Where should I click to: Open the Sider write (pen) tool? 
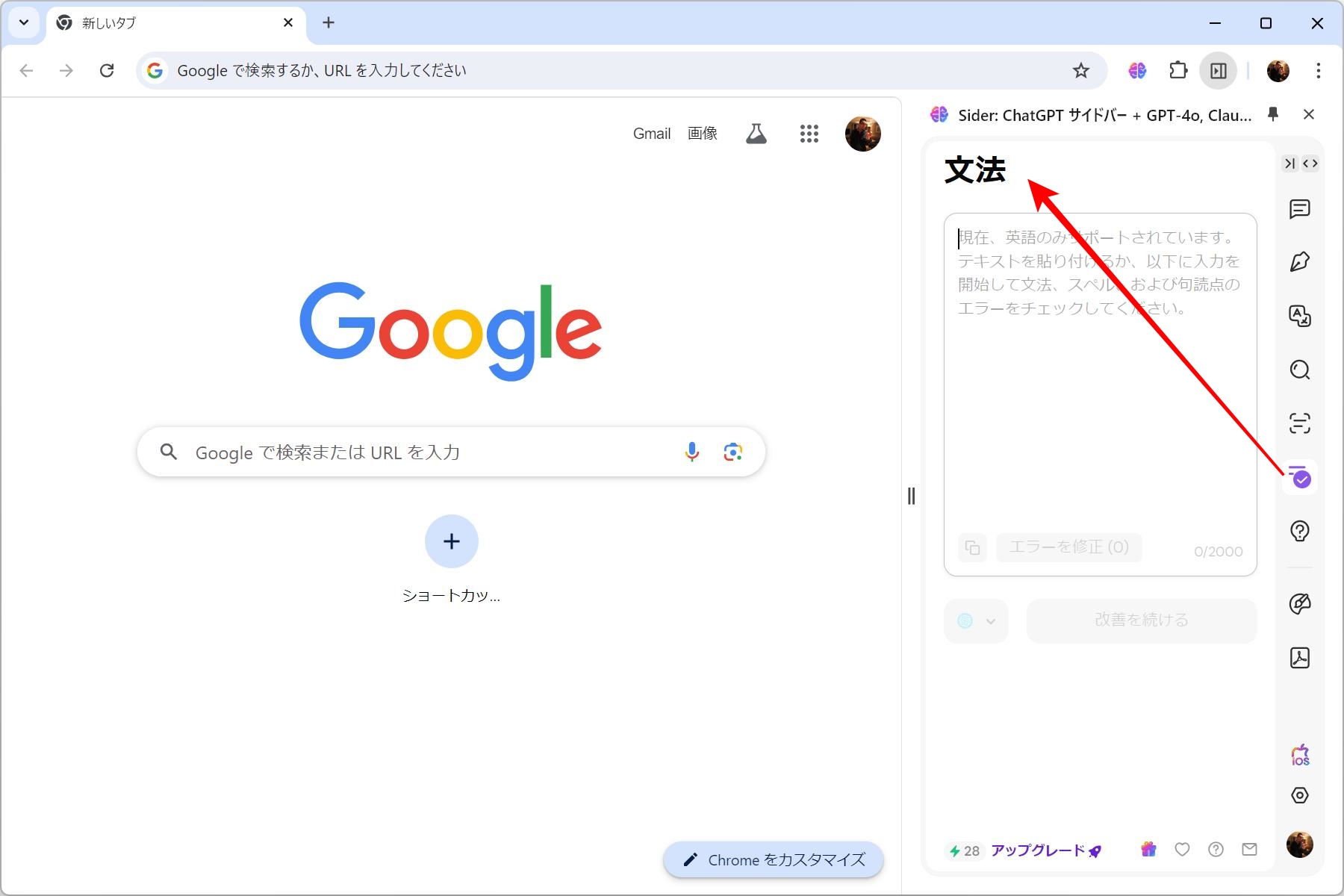click(1300, 262)
